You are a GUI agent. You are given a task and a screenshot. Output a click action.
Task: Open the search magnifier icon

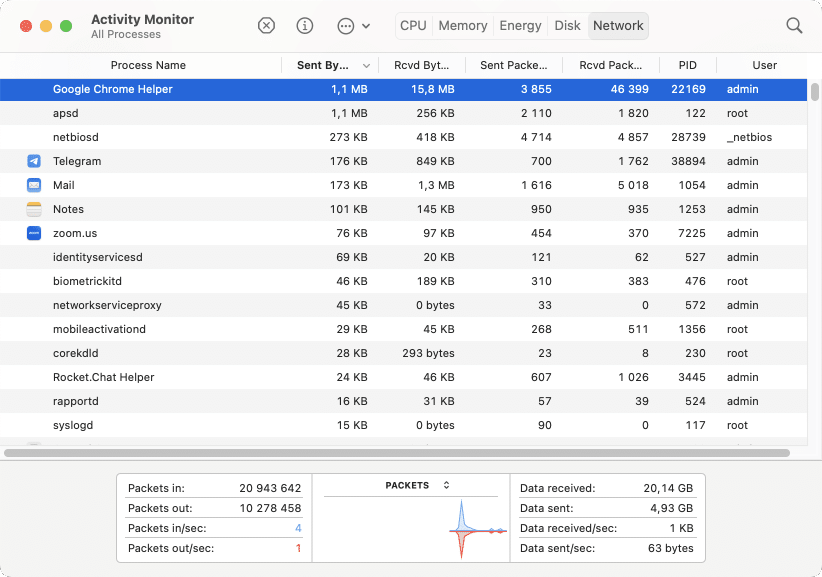pos(794,25)
